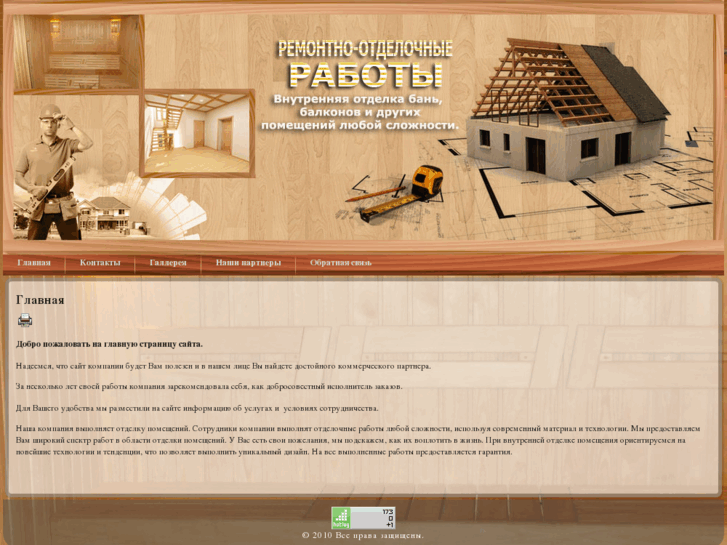Open the Галлерея menu item
This screenshot has height=545, width=727.
tap(168, 263)
